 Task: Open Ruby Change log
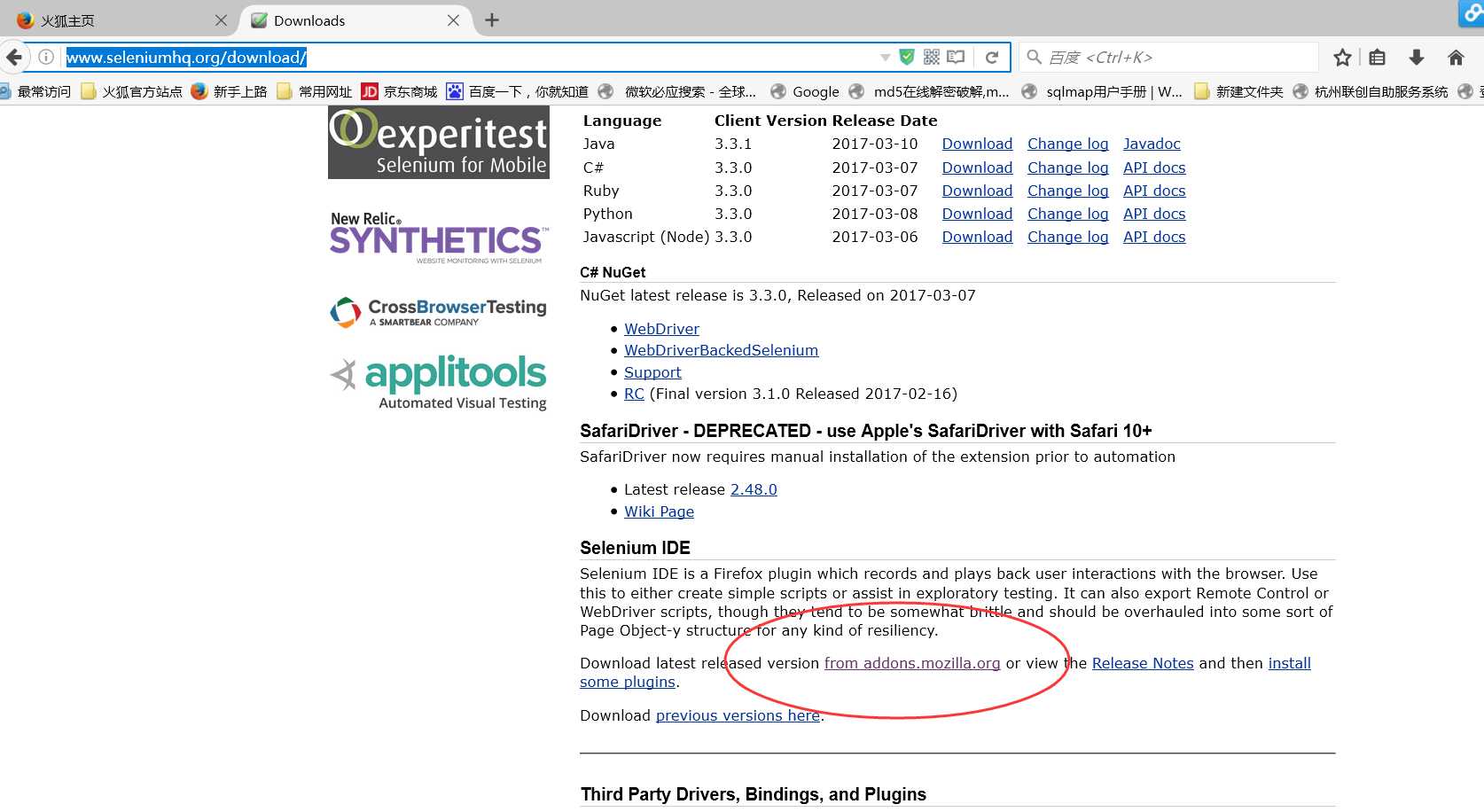pos(1067,191)
